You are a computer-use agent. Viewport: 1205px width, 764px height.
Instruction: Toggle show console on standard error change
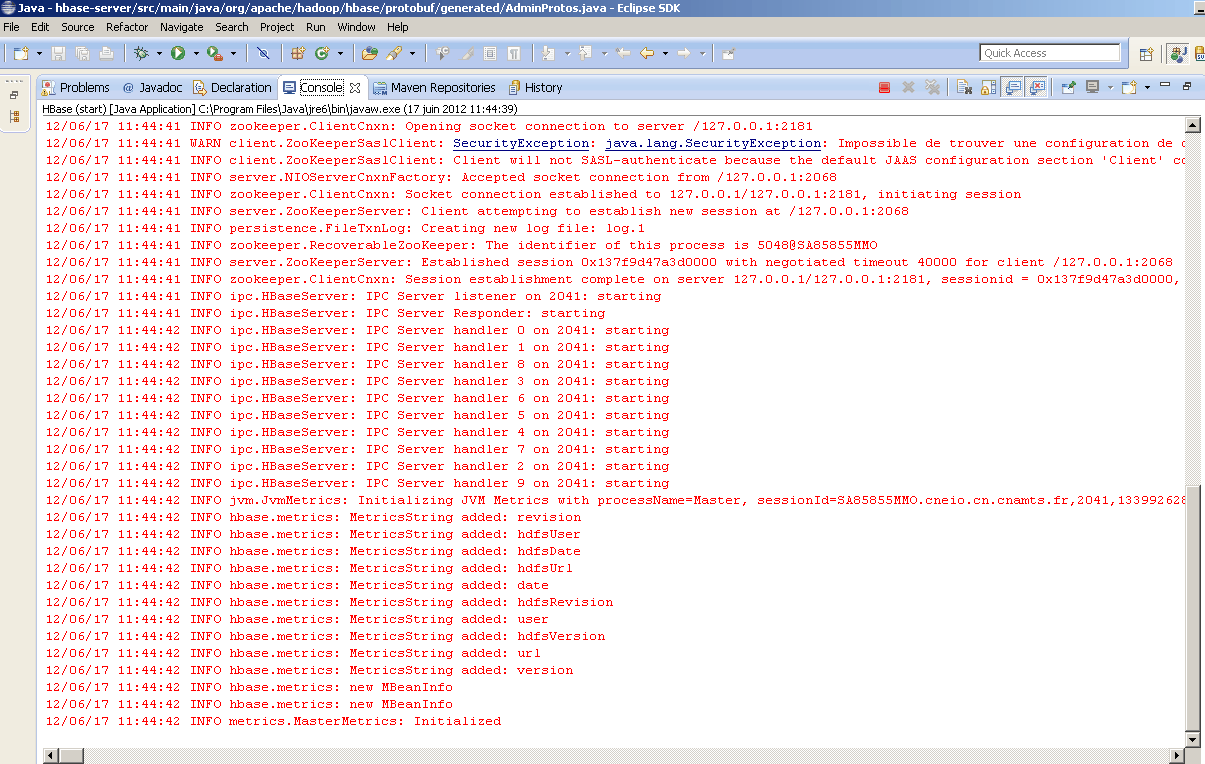pyautogui.click(x=1037, y=87)
